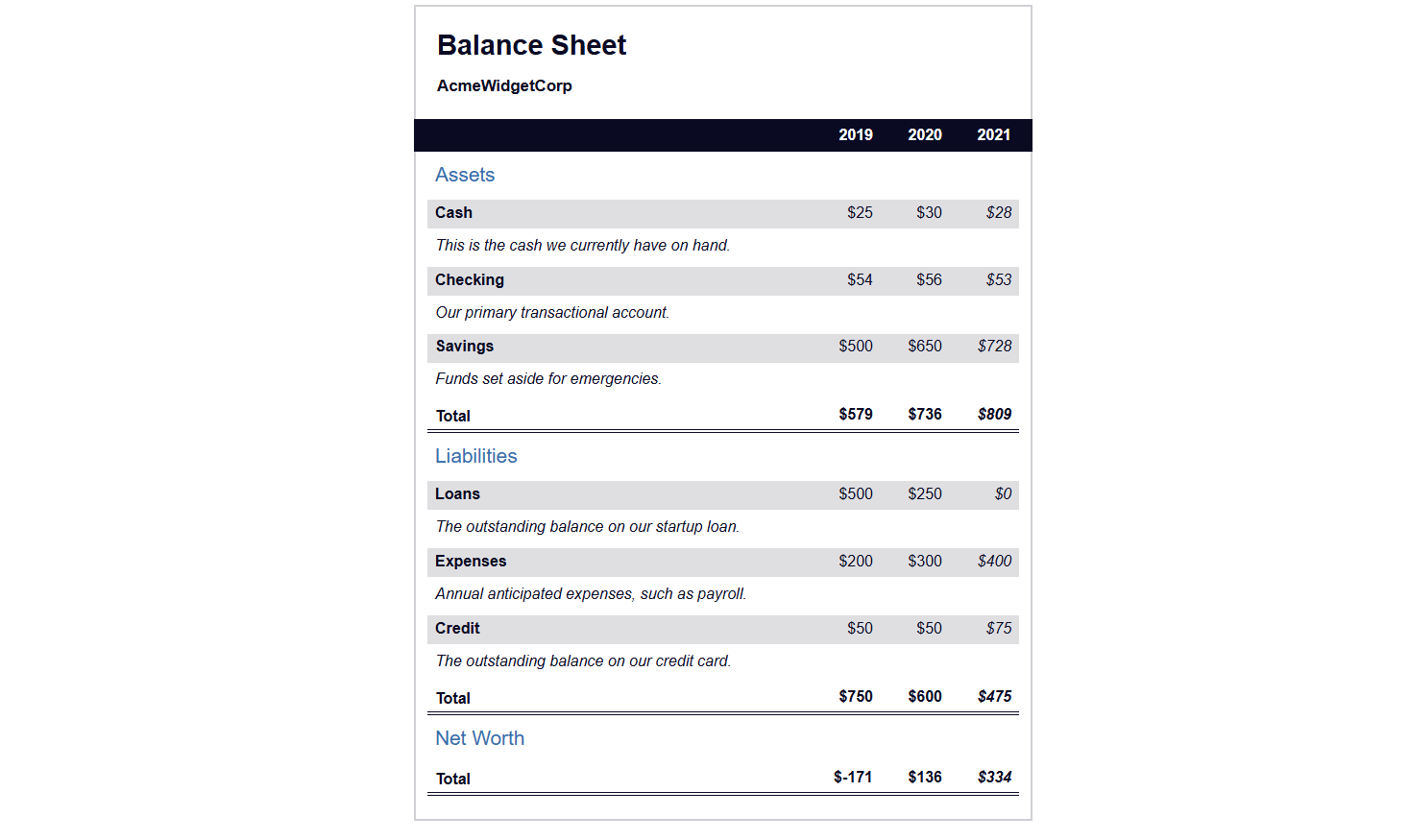Click the Balance Sheet title
The height and width of the screenshot is (840, 1409).
(x=531, y=45)
